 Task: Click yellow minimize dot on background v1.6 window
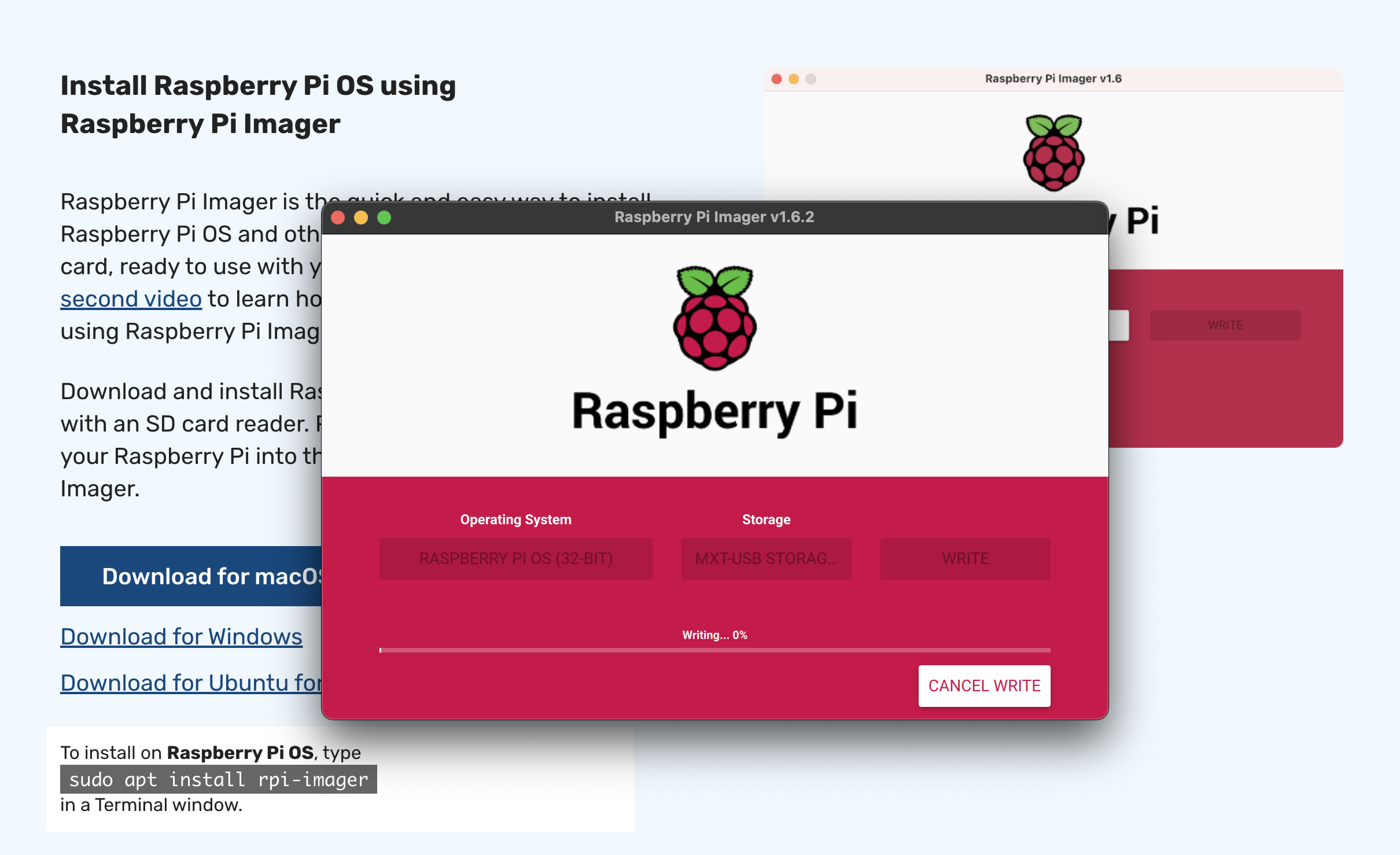[794, 79]
